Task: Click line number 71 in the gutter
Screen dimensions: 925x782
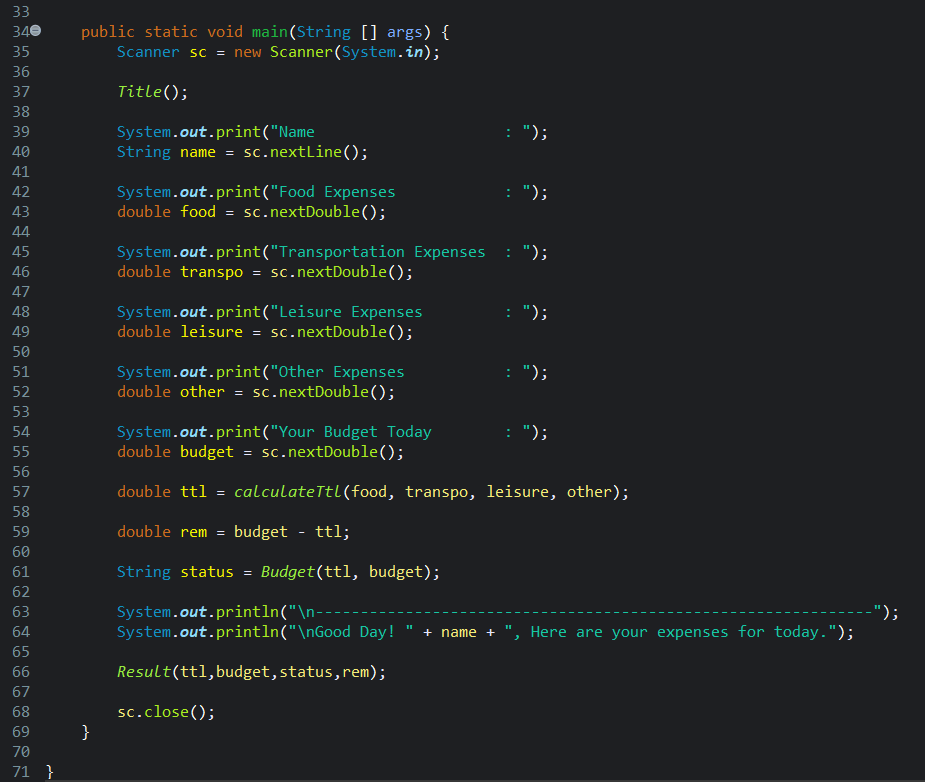Action: tap(20, 771)
